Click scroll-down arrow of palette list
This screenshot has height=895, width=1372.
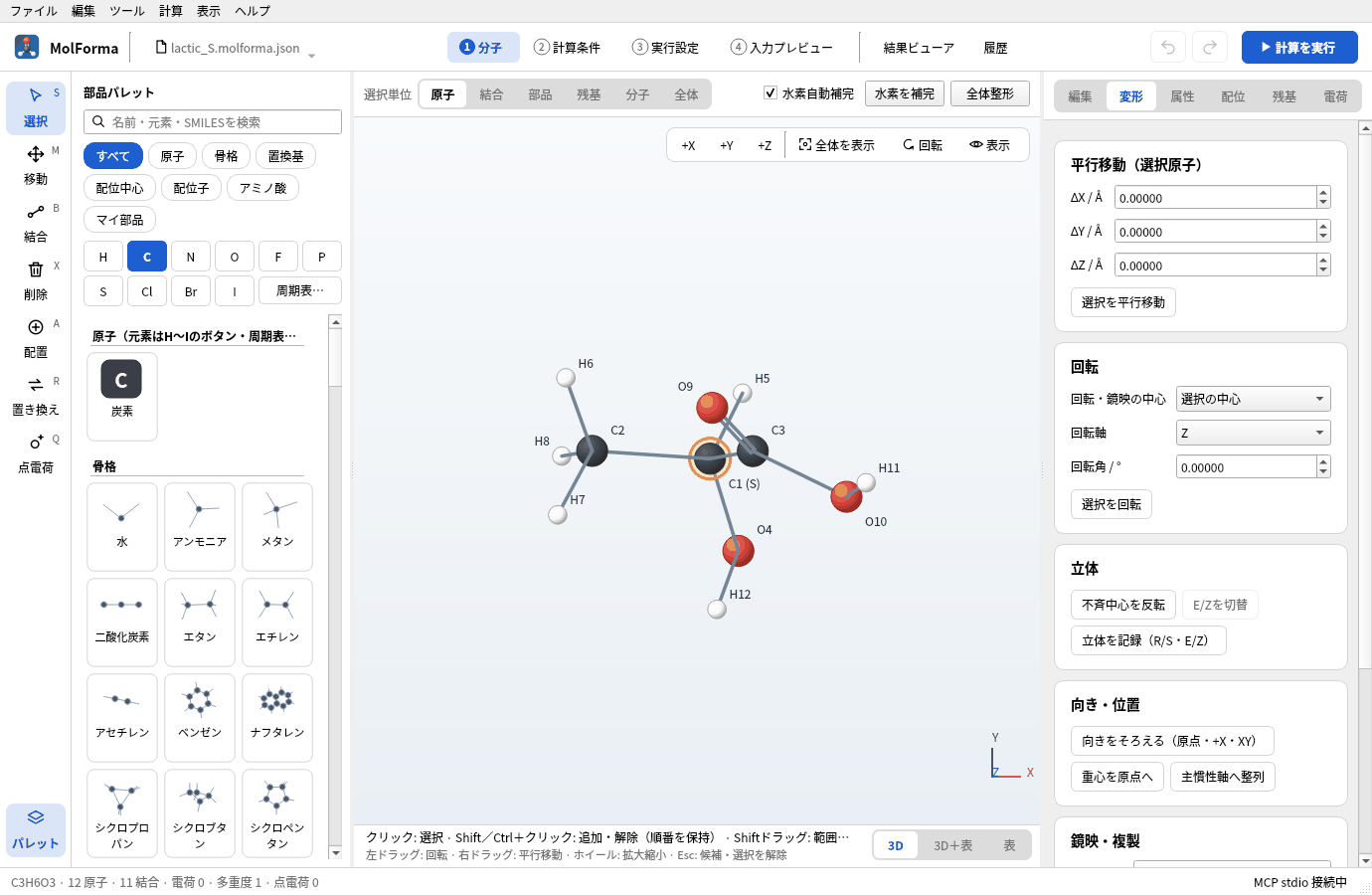335,852
